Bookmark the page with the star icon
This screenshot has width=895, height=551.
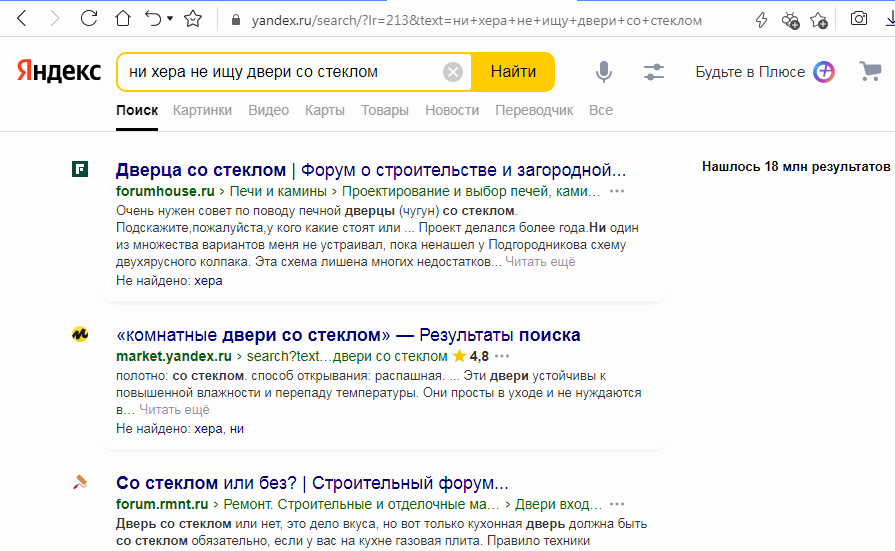(x=193, y=19)
